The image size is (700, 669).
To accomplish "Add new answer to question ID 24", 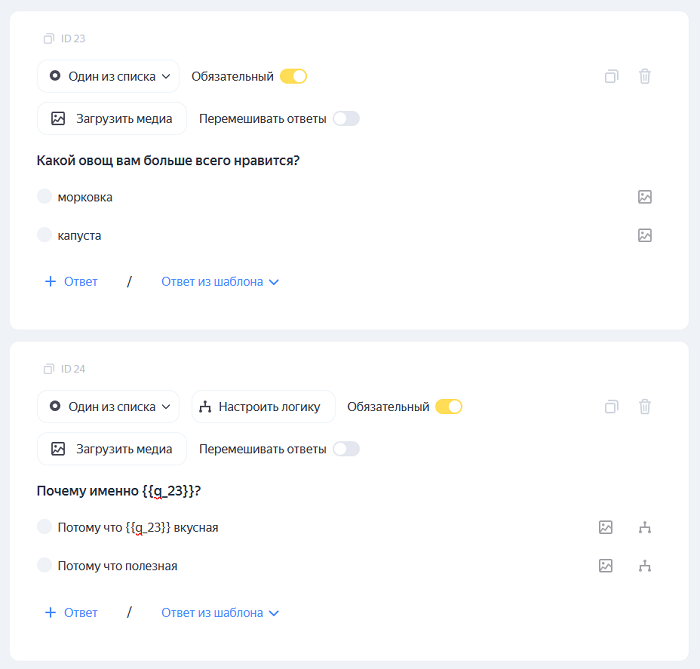I will [x=71, y=613].
